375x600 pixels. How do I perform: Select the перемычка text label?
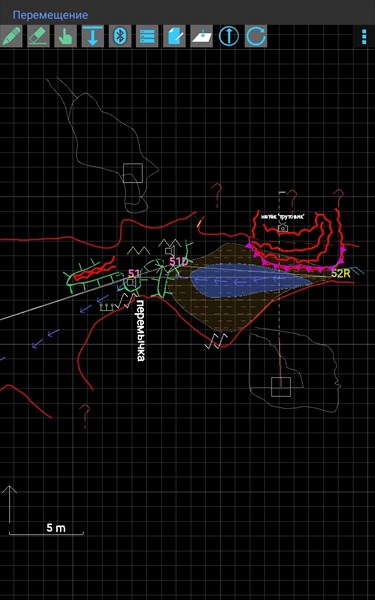pos(140,330)
